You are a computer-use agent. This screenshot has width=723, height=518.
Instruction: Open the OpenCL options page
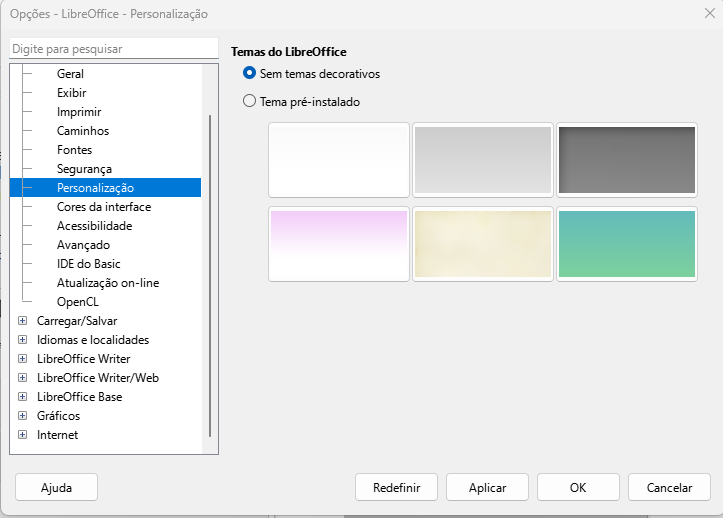tap(77, 302)
